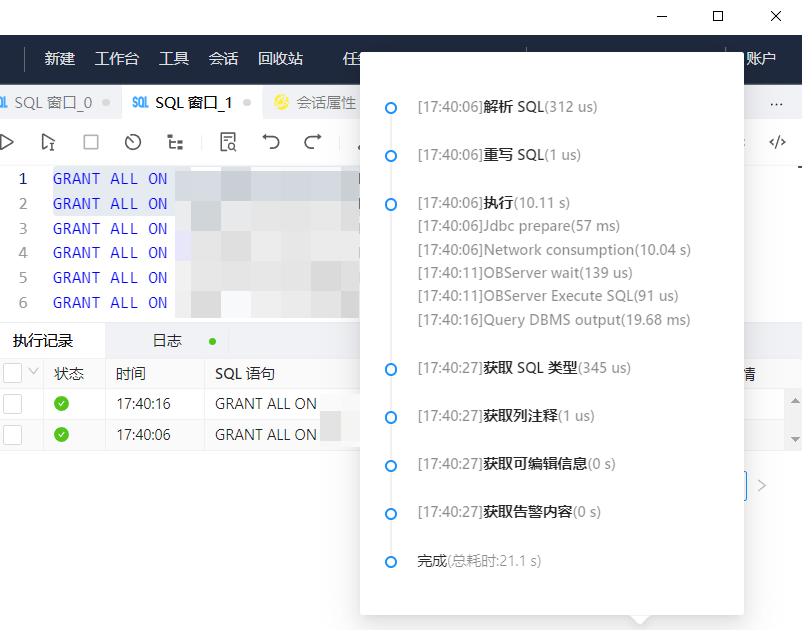
Task: Click the 获取 SQL 类型 entry
Action: coord(524,368)
